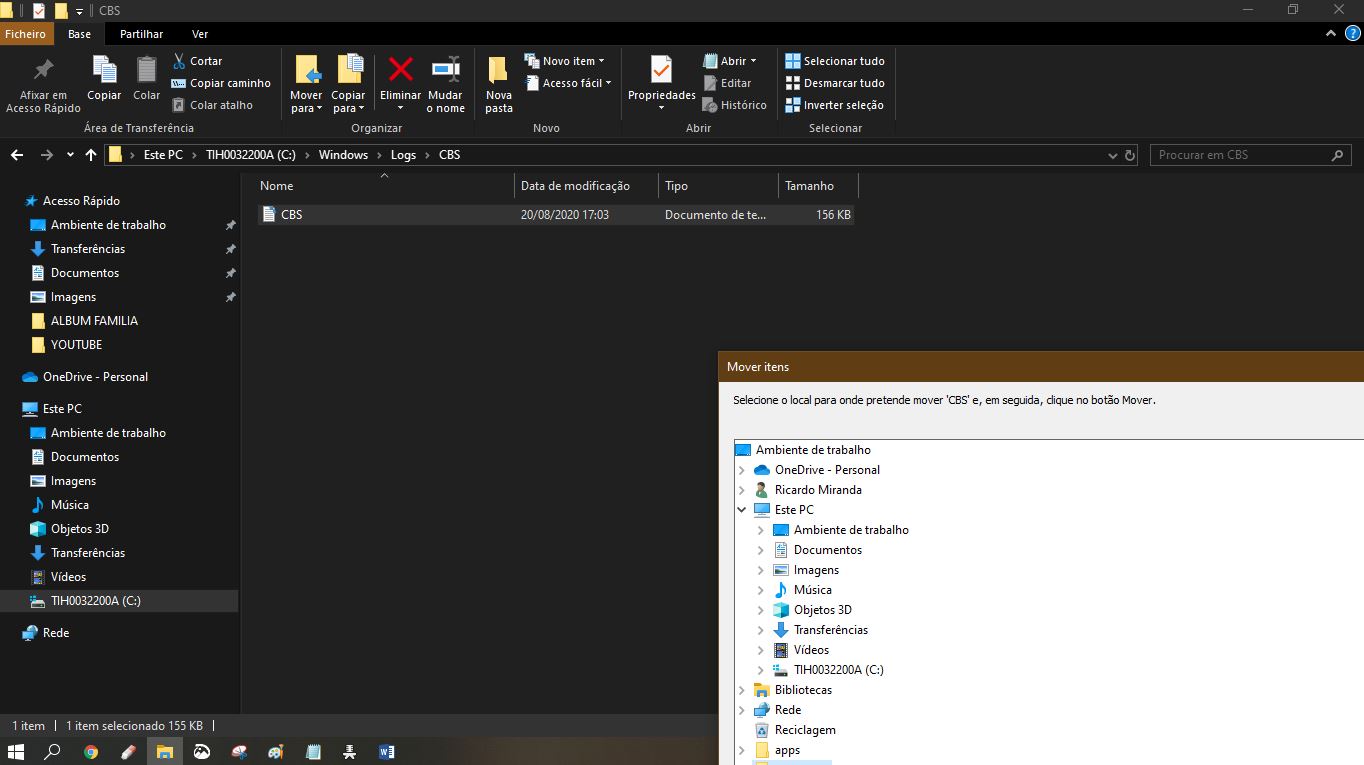Screen dimensions: 1364x765
Task: Open Música in the navigation pane
Action: click(69, 505)
